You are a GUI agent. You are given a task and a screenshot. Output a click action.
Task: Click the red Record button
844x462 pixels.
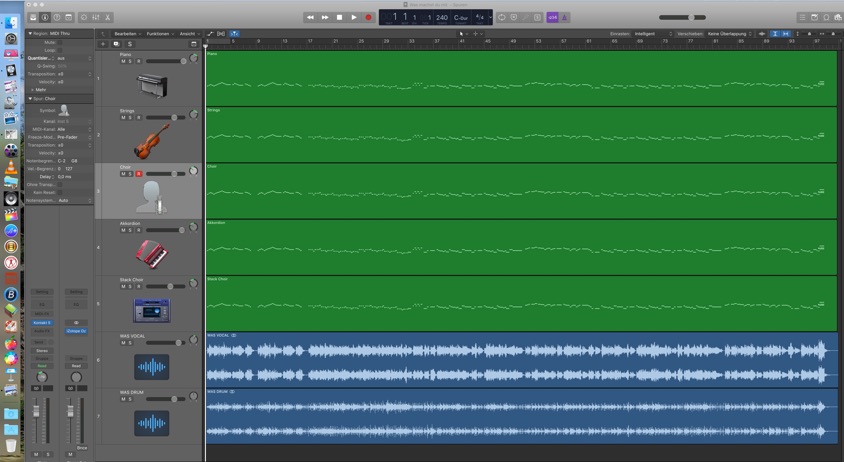(368, 17)
